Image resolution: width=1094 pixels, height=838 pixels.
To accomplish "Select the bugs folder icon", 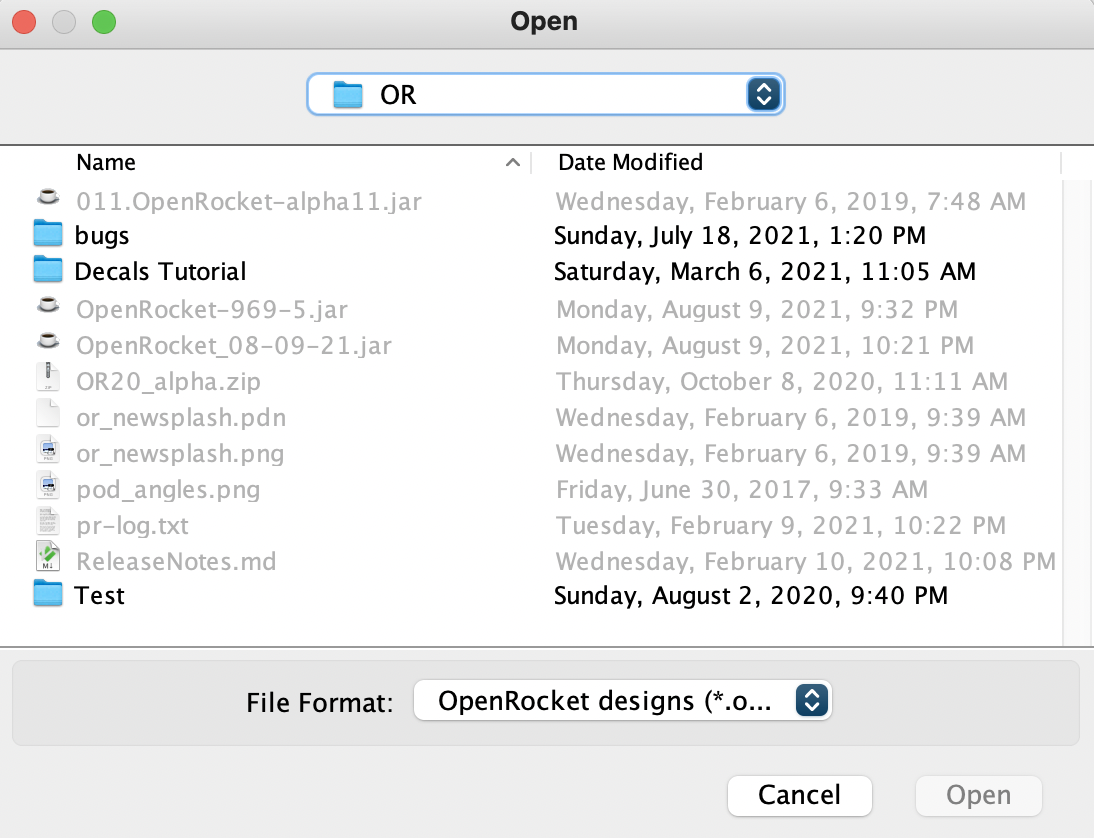I will (48, 234).
